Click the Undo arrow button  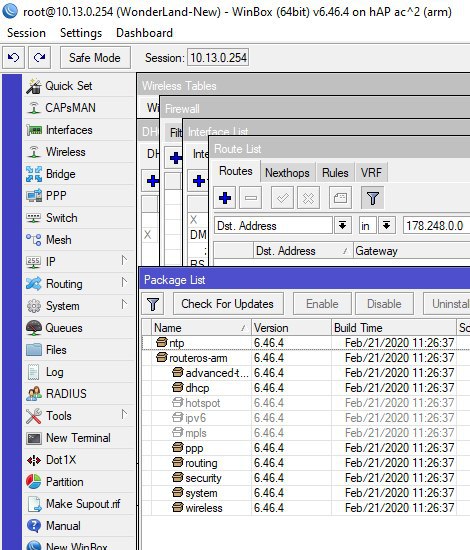[x=14, y=58]
